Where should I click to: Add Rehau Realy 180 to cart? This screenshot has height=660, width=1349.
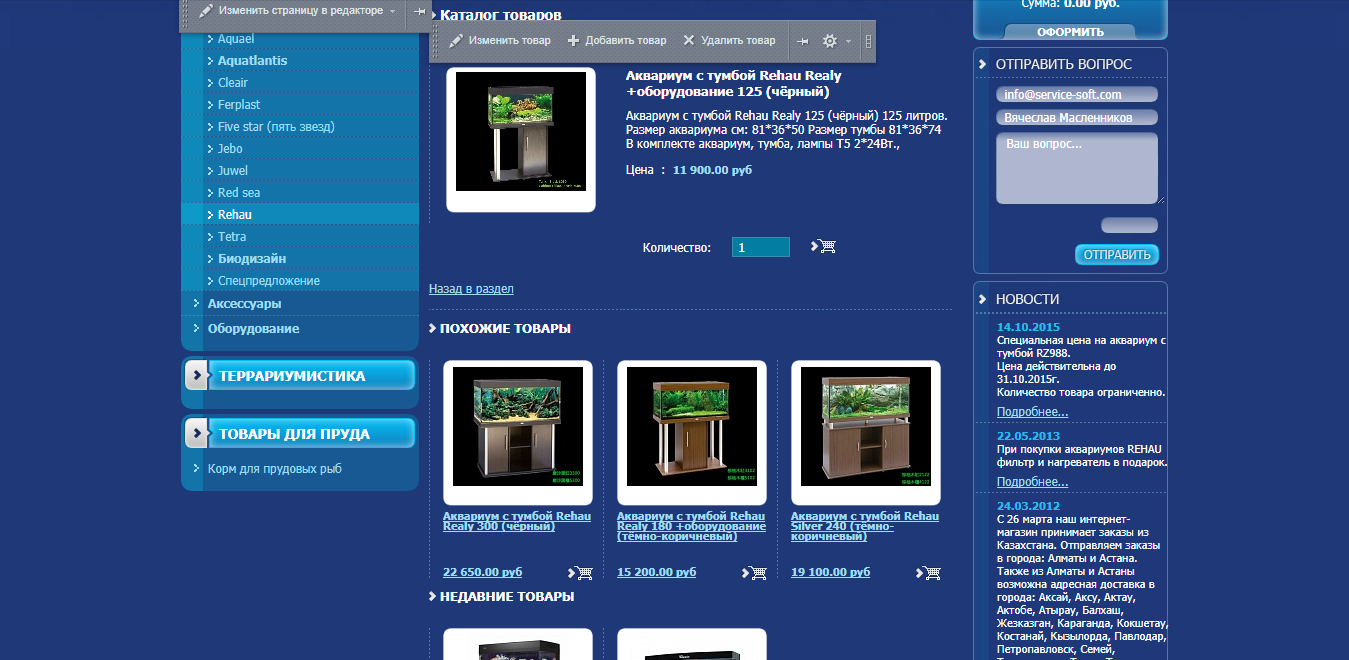754,573
